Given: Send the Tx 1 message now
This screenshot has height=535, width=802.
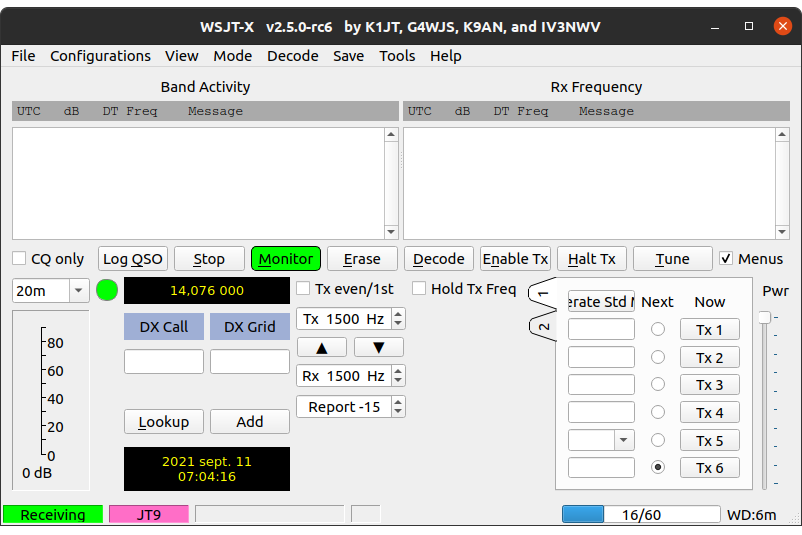Looking at the screenshot, I should (709, 329).
